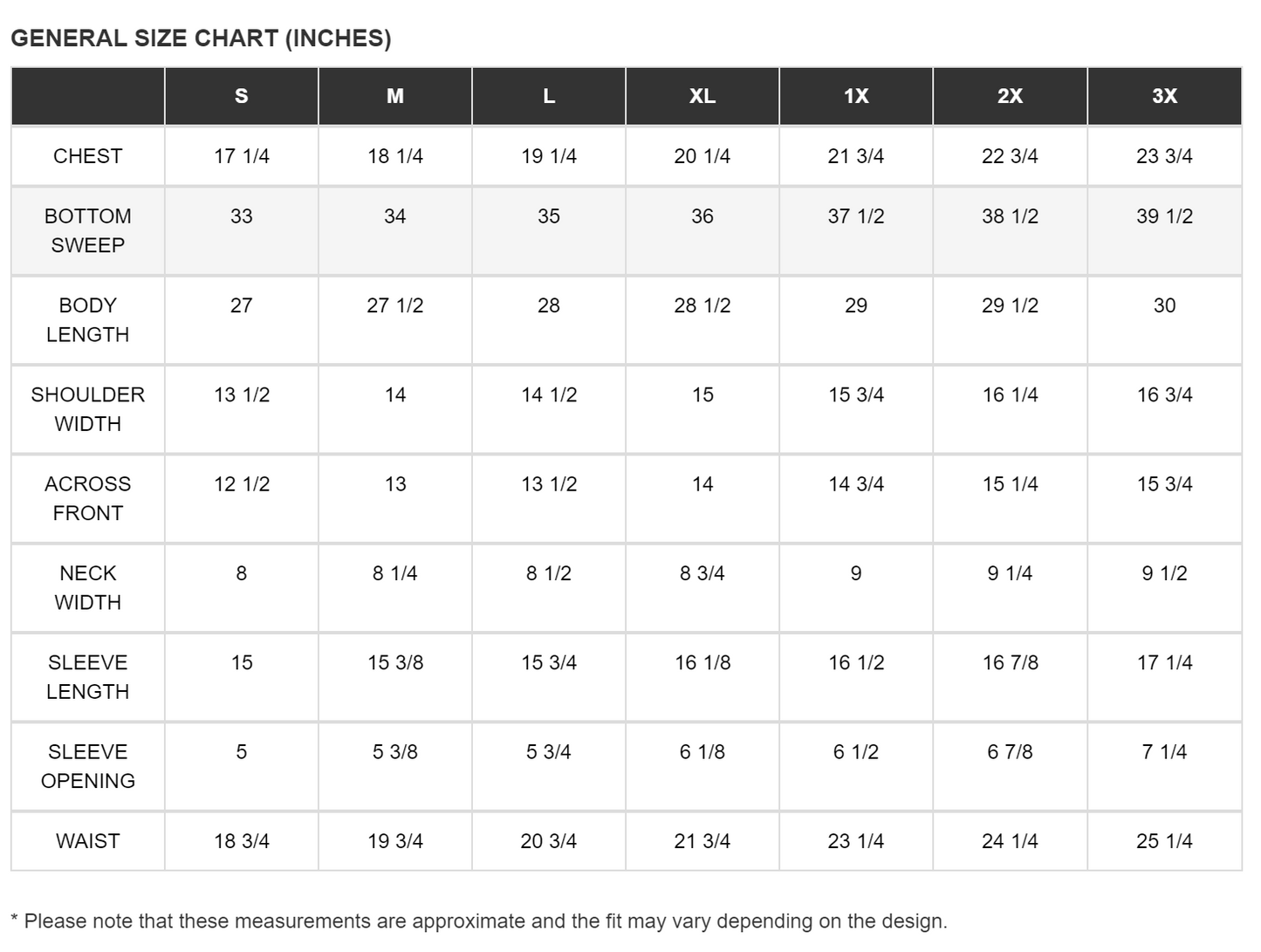Click the CHEST row label
Viewport: 1261px width, 952px height.
[88, 156]
